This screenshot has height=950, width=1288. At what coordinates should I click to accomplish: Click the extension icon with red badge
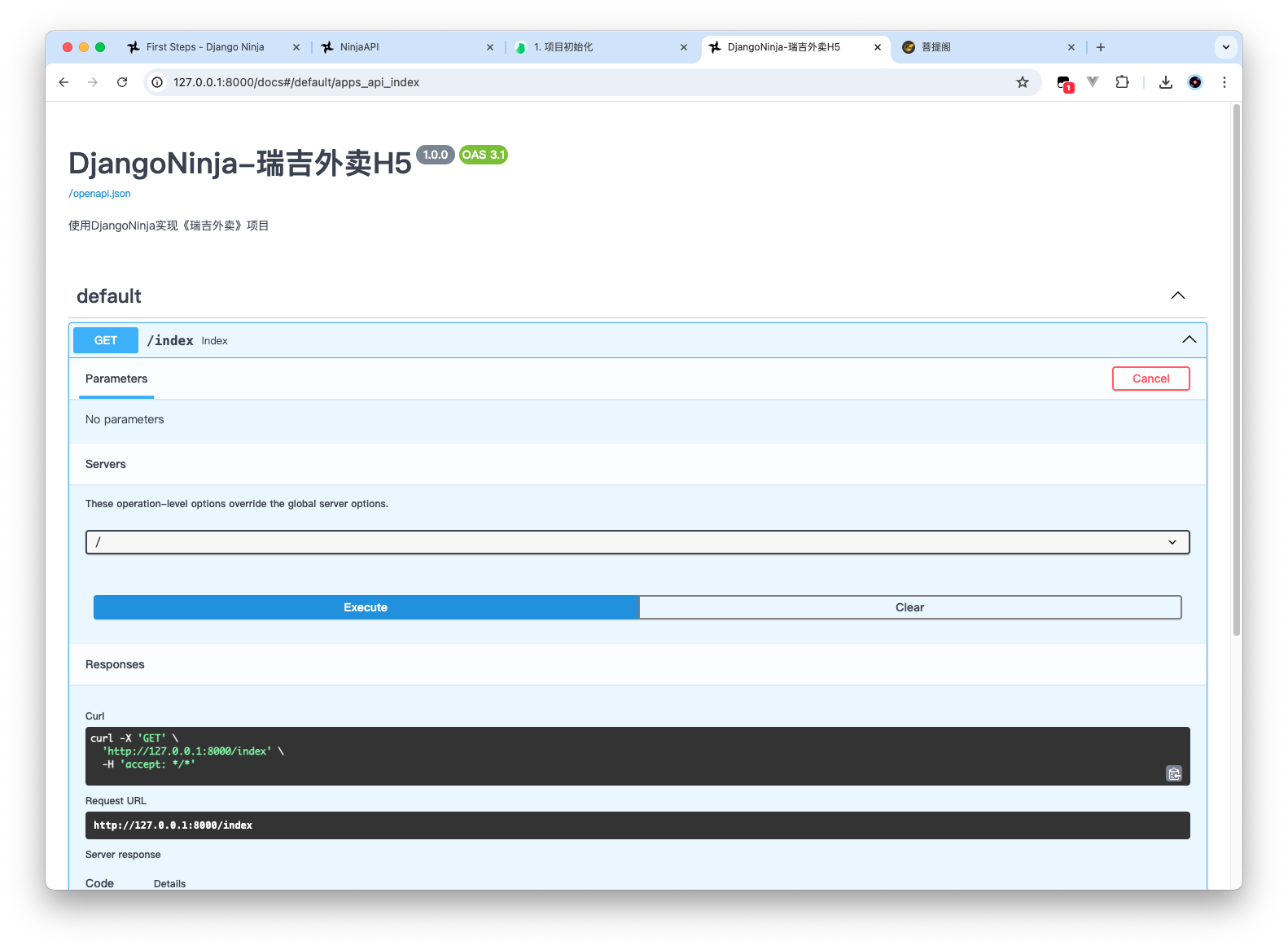point(1065,83)
